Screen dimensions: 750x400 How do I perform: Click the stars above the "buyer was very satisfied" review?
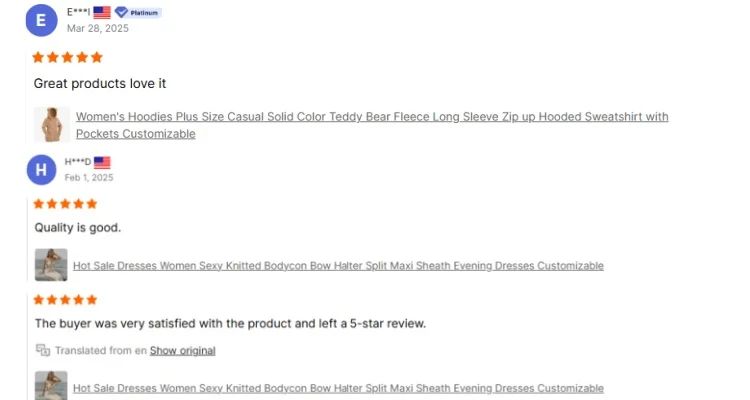tap(65, 299)
